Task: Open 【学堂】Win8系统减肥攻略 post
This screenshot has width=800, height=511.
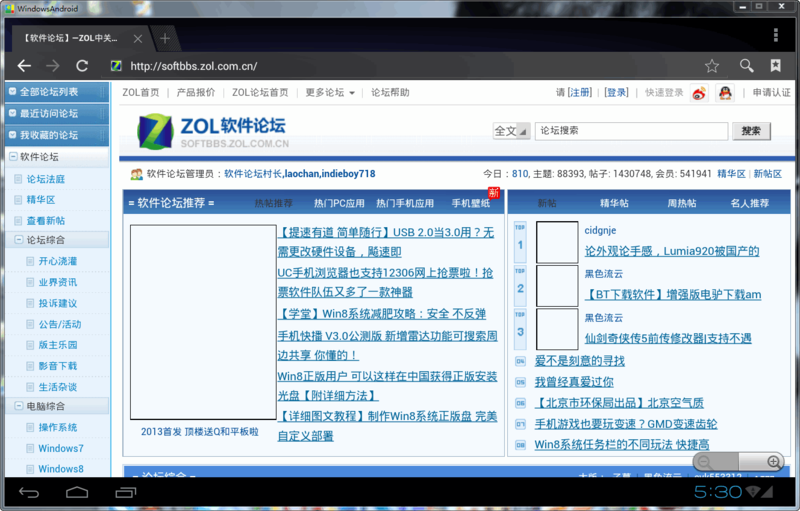Action: (382, 314)
